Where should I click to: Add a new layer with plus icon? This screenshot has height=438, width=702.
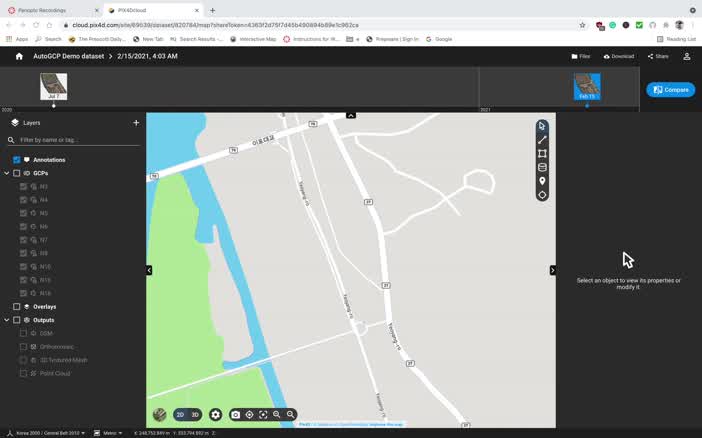136,123
